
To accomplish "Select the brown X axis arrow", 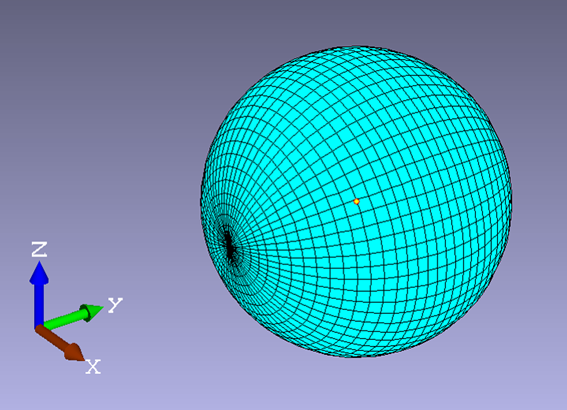I will pos(60,342).
